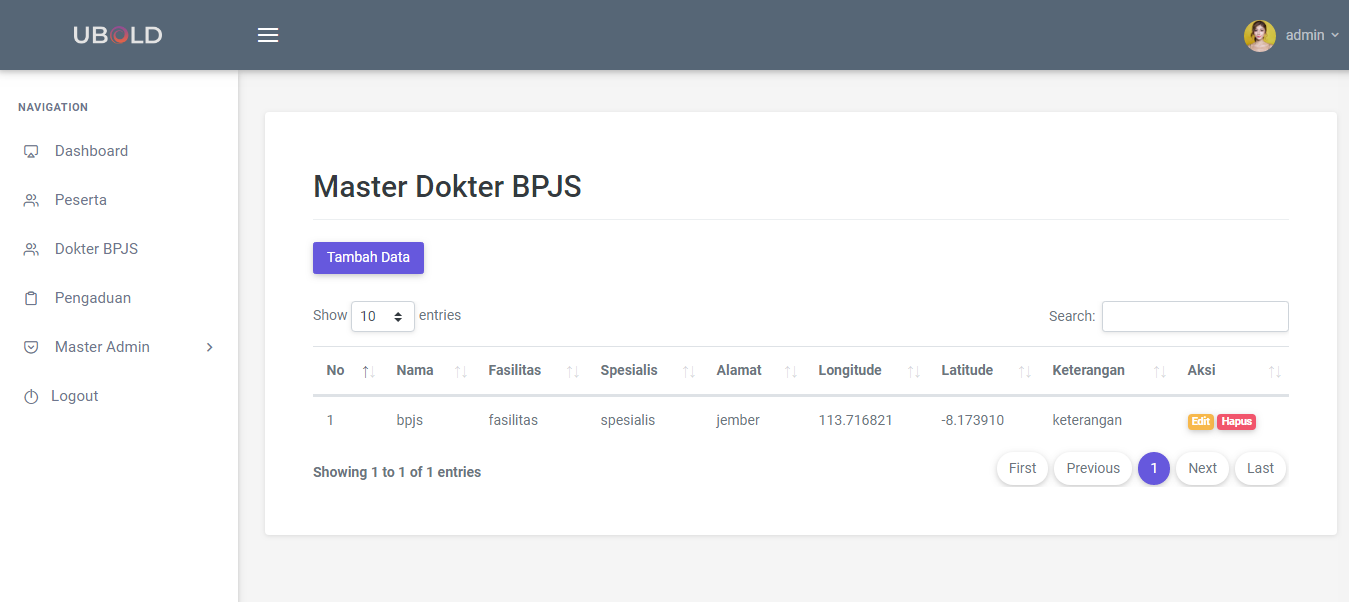Expand Master Admin submenu chevron
This screenshot has width=1349, height=602.
209,347
